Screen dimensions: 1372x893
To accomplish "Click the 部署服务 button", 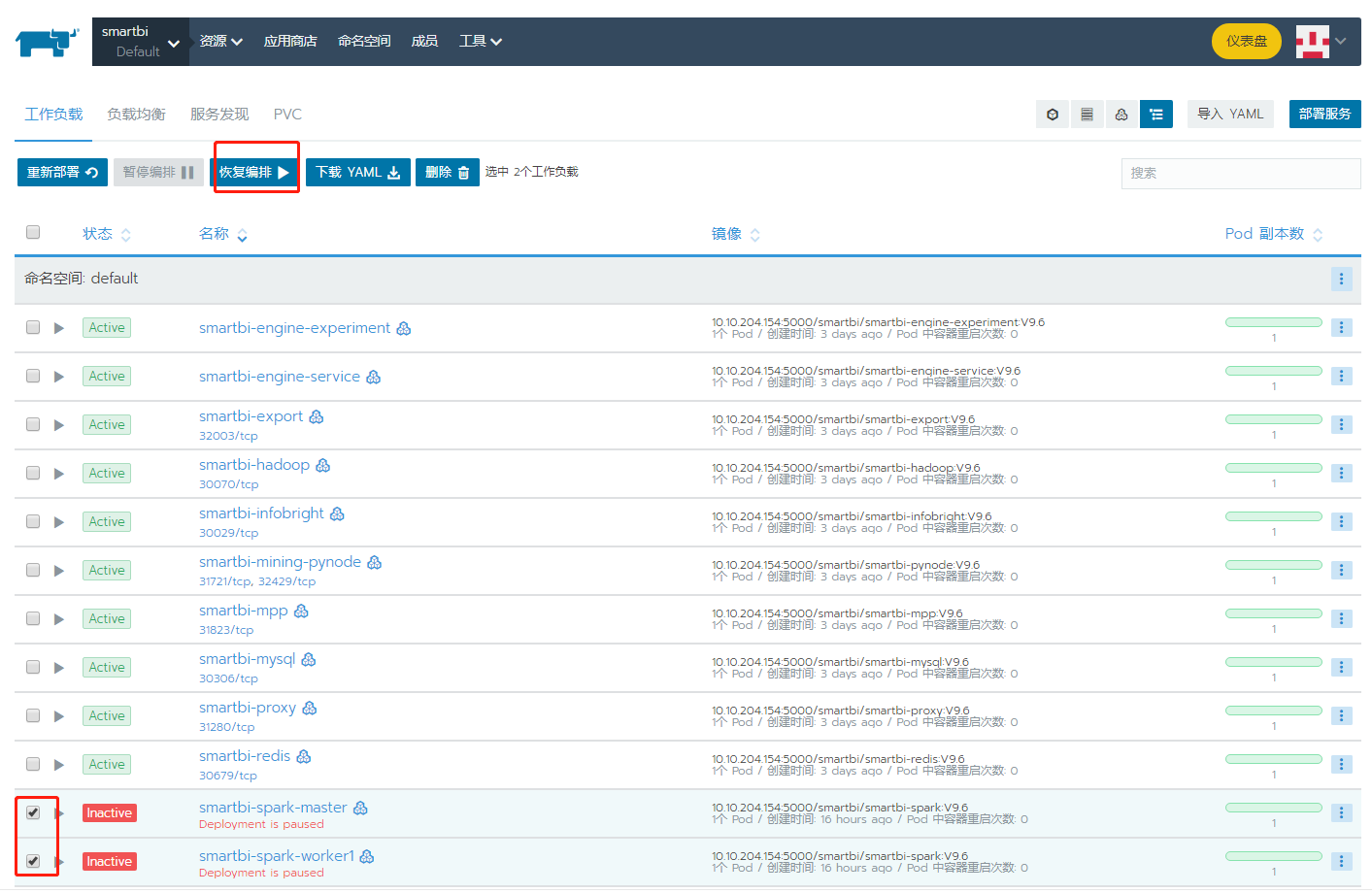I will 1325,114.
